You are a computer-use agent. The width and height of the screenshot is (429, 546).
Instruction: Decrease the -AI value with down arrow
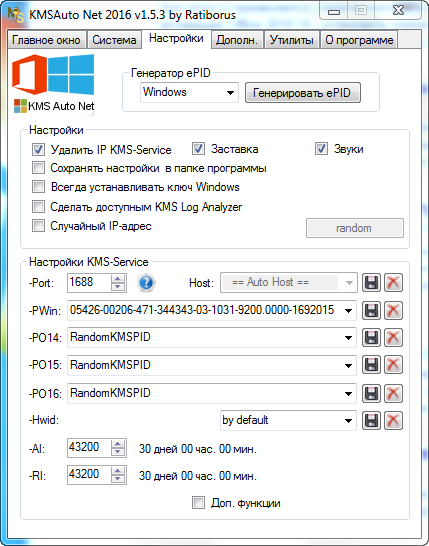click(118, 452)
